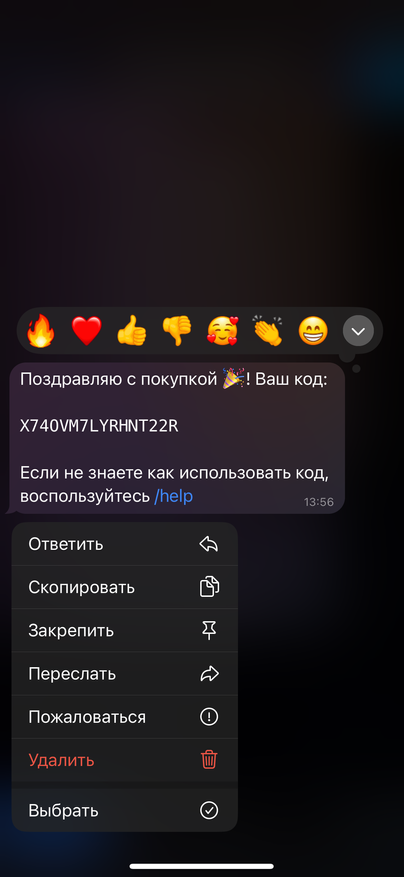The image size is (404, 877).
Task: Select Ответить in the context menu
Action: click(x=125, y=544)
